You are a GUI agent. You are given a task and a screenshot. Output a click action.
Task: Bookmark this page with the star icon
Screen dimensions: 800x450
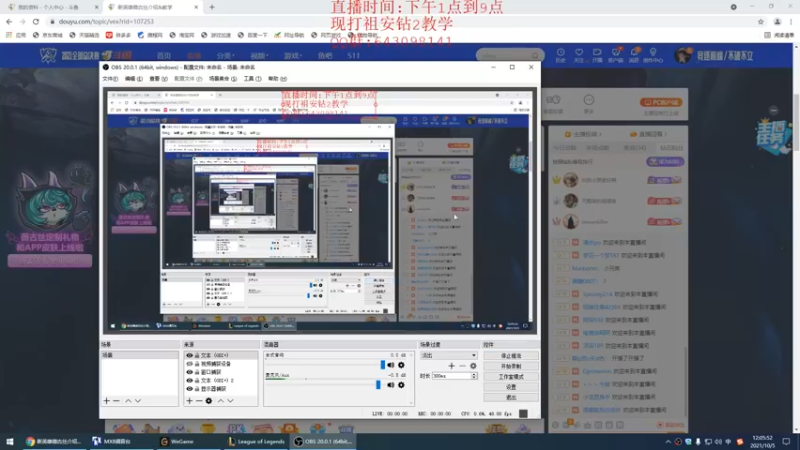[x=761, y=21]
